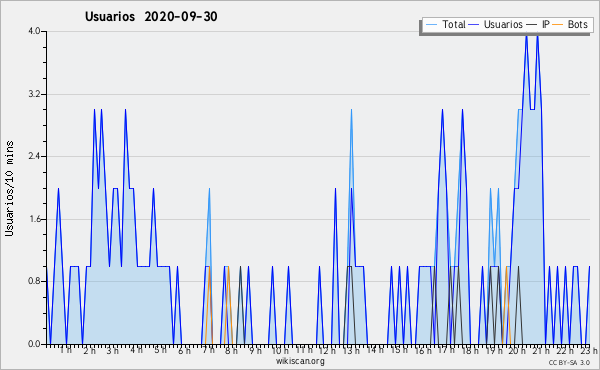Click the chart title Usuarios 2020-09-30
The height and width of the screenshot is (370, 600).
tap(151, 16)
